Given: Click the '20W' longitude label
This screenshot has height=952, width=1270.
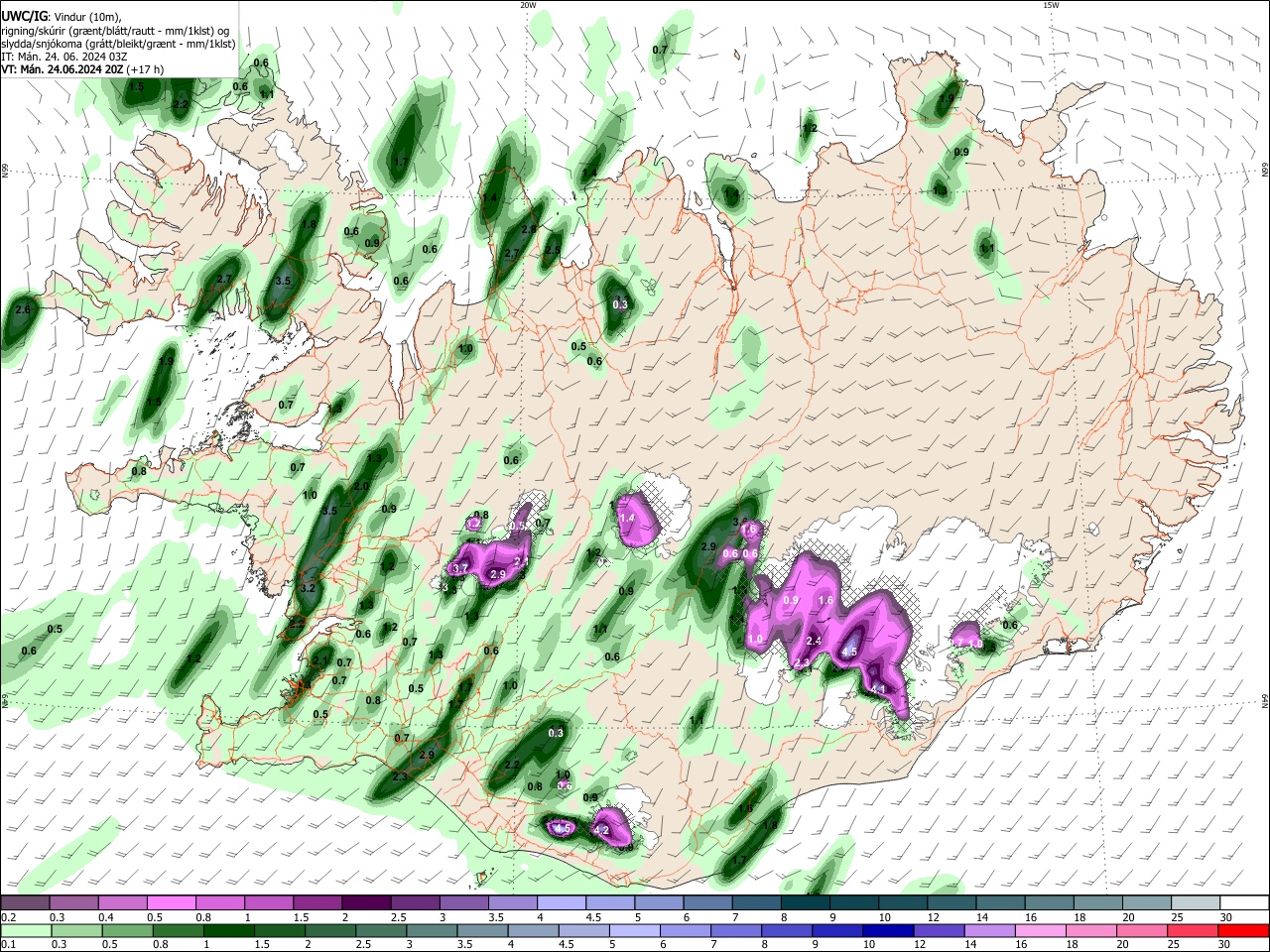Looking at the screenshot, I should pos(528,5).
